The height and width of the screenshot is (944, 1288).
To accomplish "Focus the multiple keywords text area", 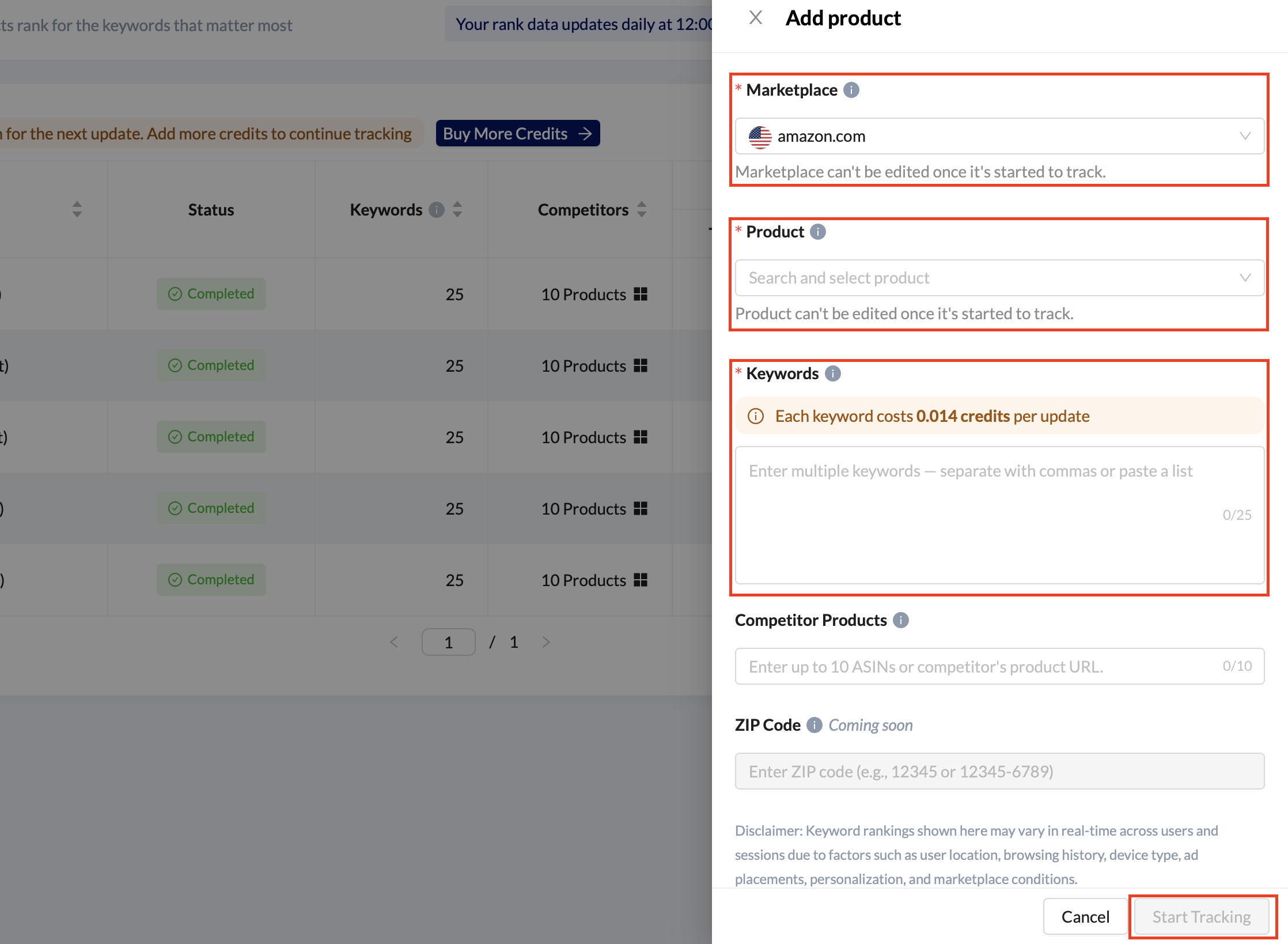I will (x=999, y=515).
